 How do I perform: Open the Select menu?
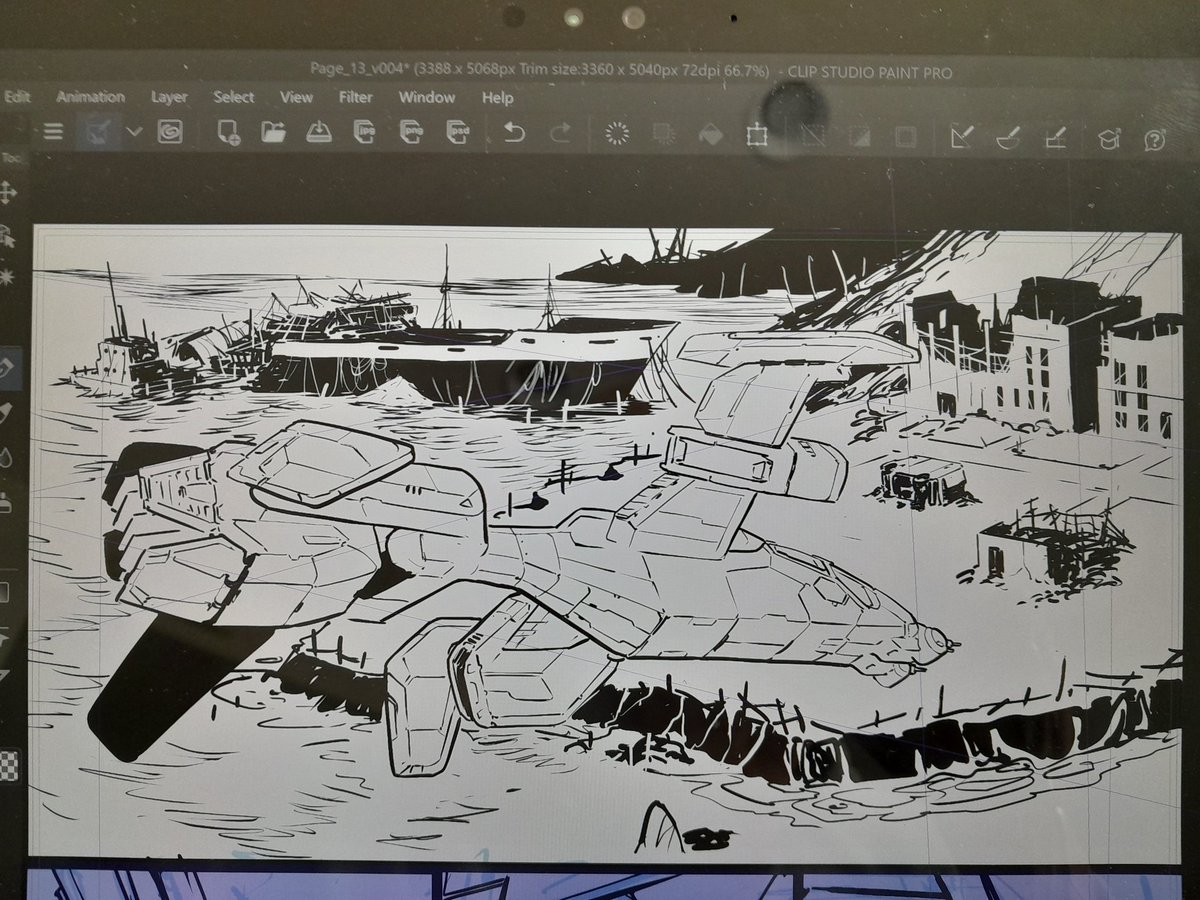[234, 97]
